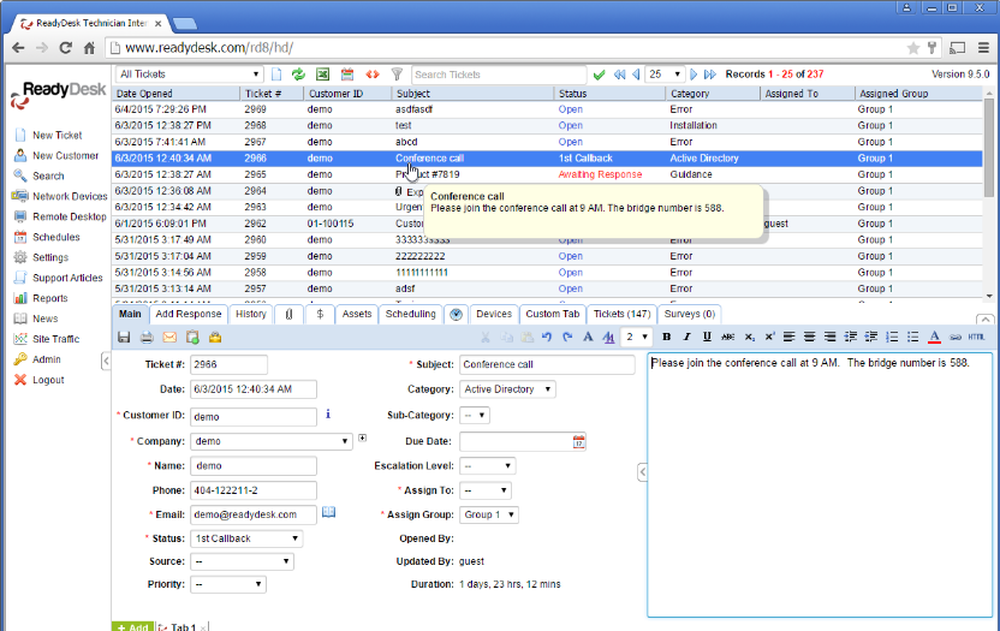Collapse the left sidebar with arrow handle
Image resolution: width=1000 pixels, height=631 pixels.
(106, 361)
